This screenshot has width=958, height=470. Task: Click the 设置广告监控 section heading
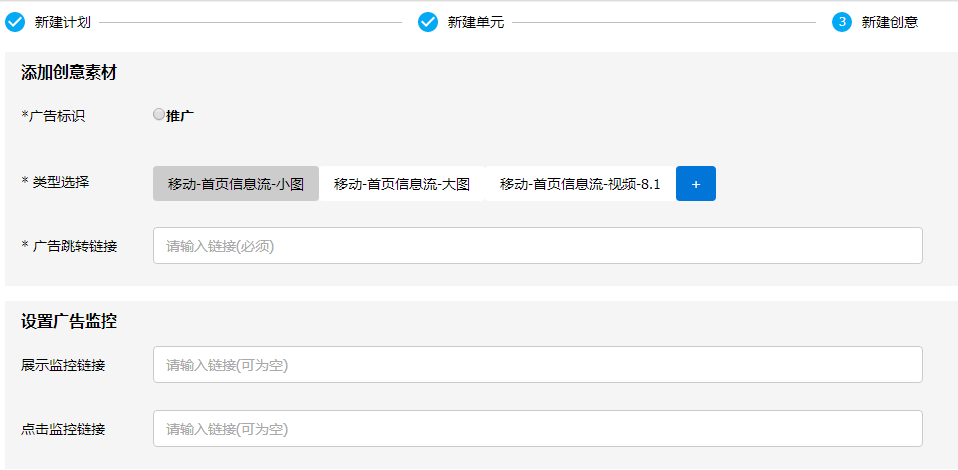[68, 321]
